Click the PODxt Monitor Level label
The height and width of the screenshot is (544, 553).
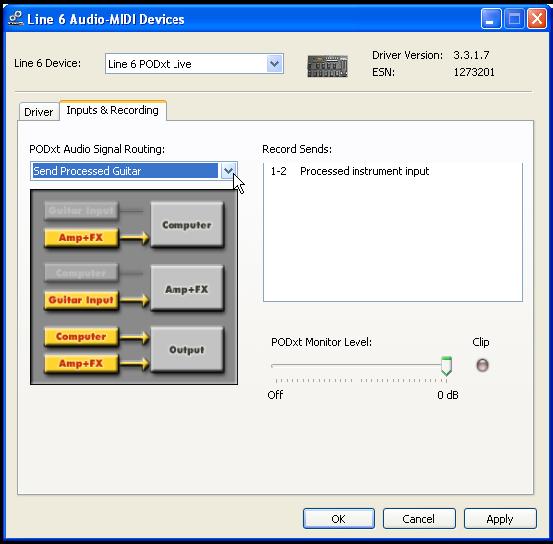click(x=321, y=342)
